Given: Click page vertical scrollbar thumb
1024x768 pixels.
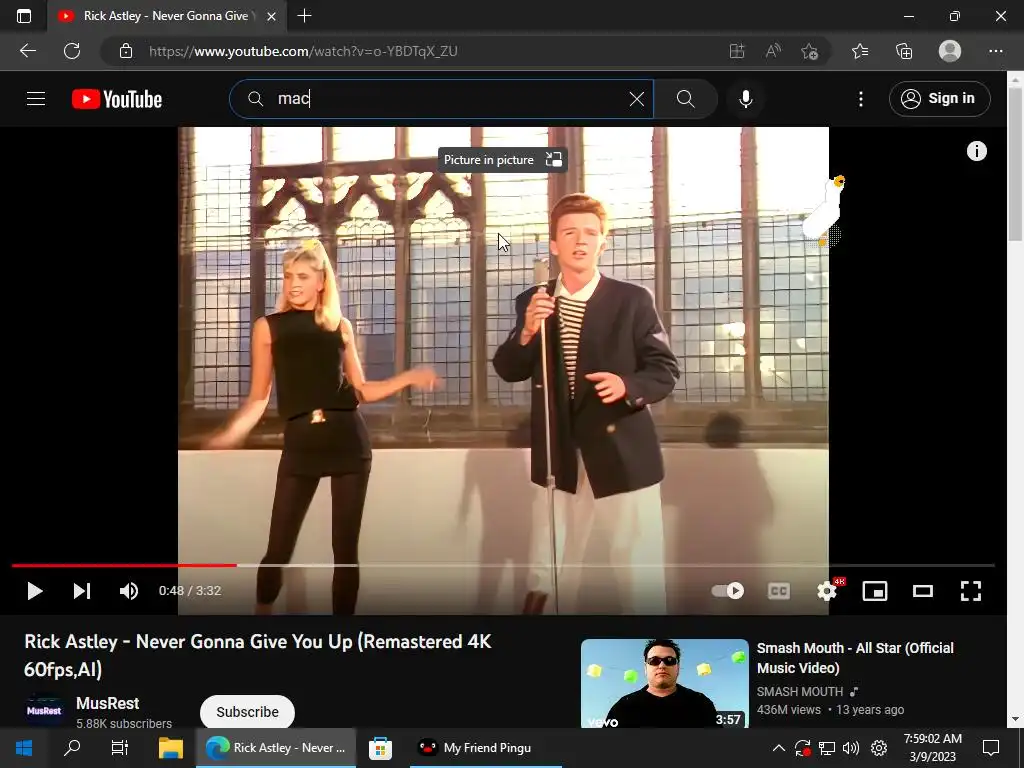Looking at the screenshot, I should click(x=1015, y=163).
